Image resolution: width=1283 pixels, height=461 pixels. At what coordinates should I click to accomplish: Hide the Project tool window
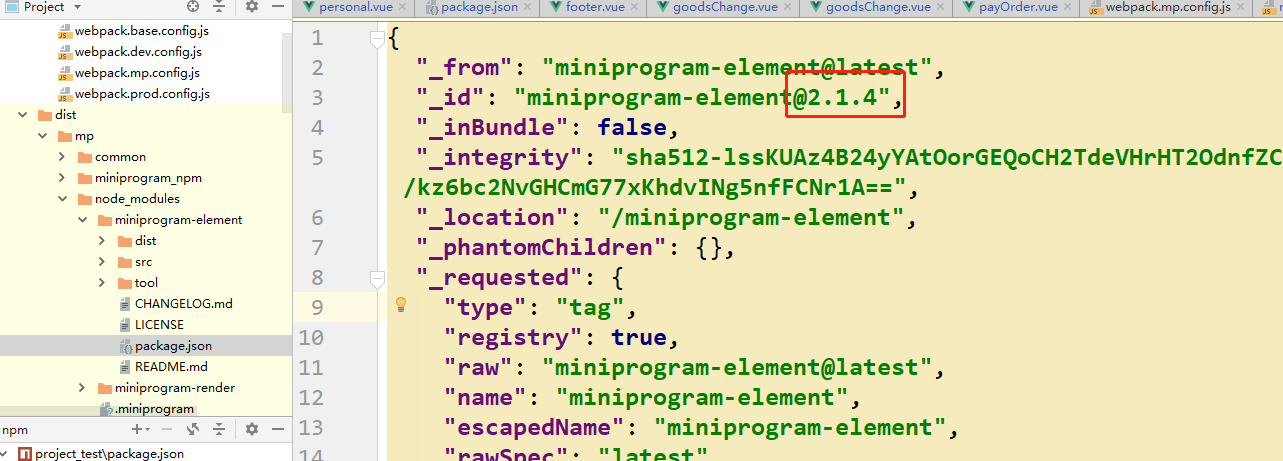point(277,6)
